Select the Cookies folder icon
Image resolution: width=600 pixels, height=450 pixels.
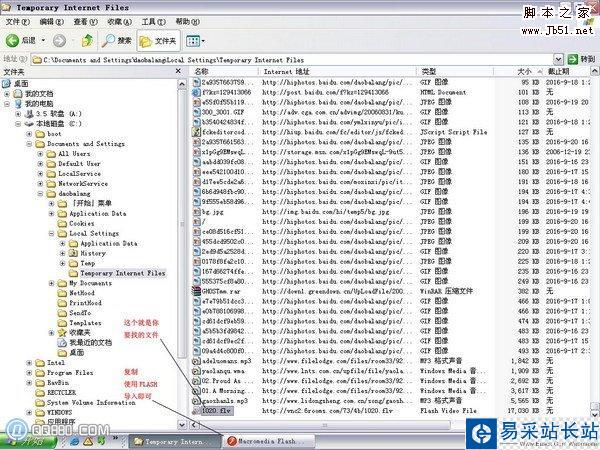[x=62, y=223]
